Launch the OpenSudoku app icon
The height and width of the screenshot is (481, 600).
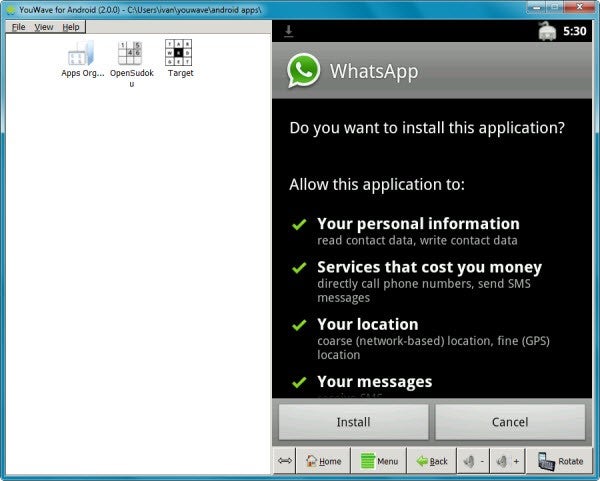(x=130, y=53)
